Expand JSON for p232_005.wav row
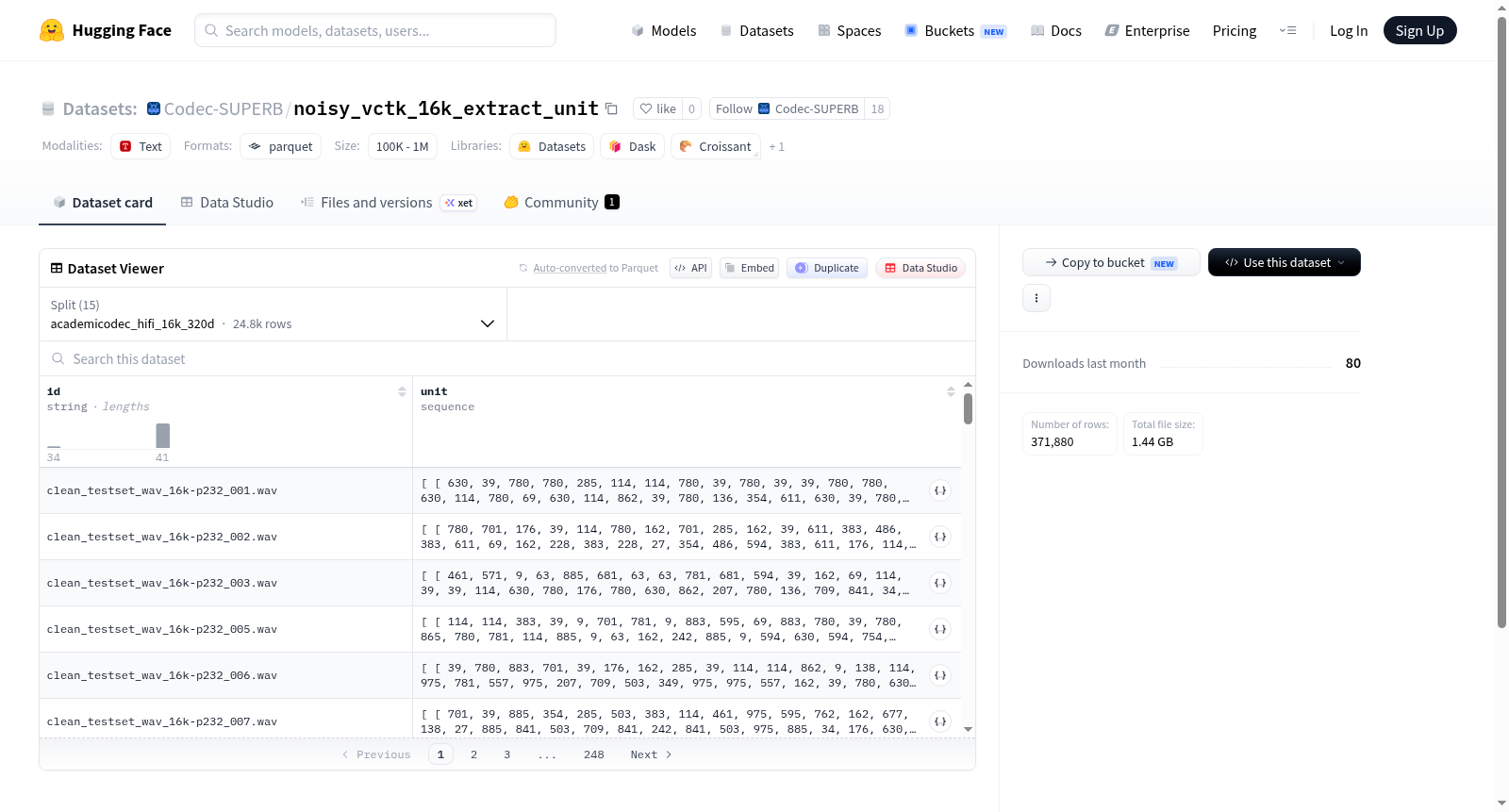The width and height of the screenshot is (1509, 812). [x=940, y=629]
